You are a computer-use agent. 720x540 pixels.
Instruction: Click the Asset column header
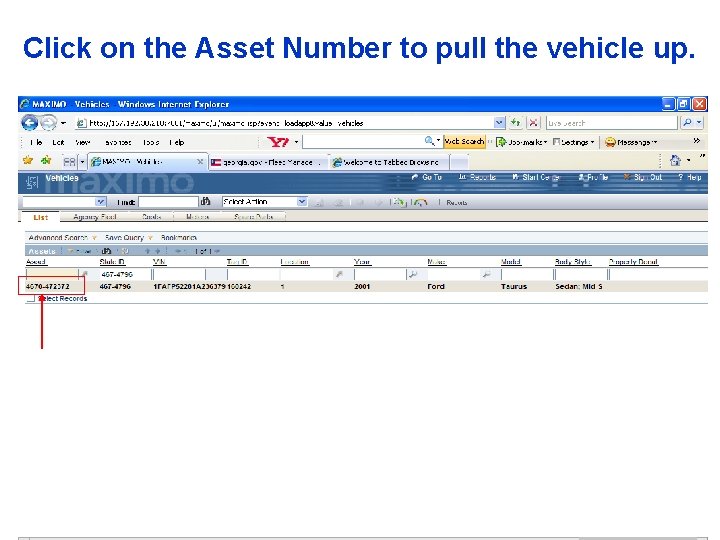coord(36,262)
